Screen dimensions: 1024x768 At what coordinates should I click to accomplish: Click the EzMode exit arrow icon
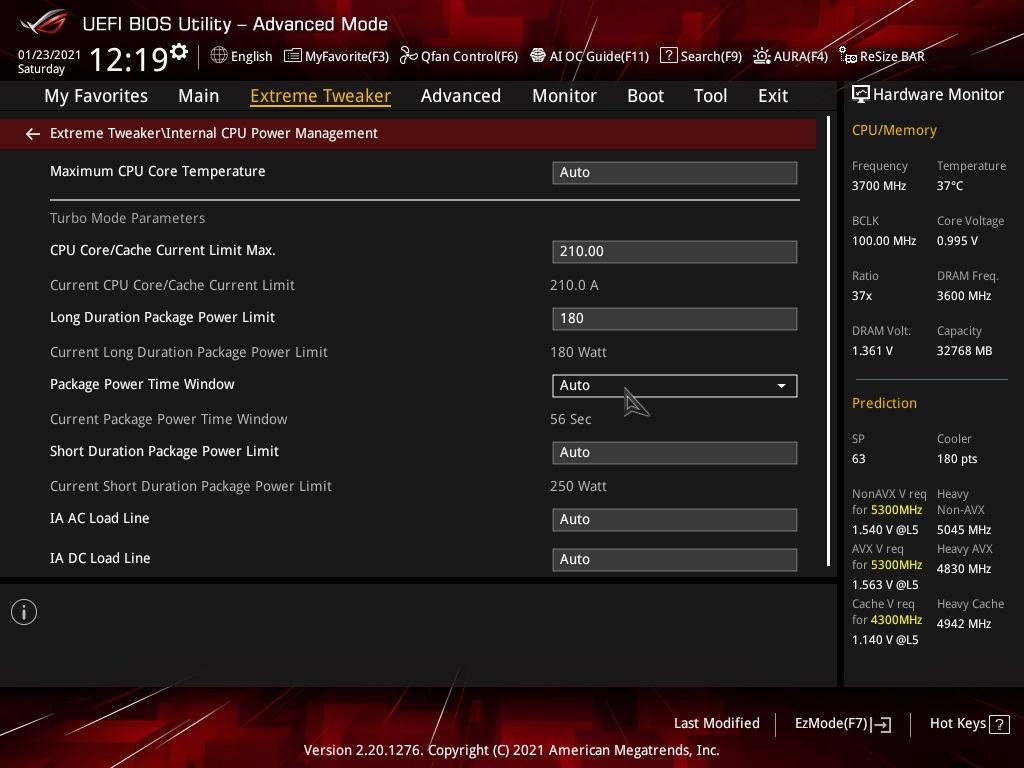click(x=881, y=724)
